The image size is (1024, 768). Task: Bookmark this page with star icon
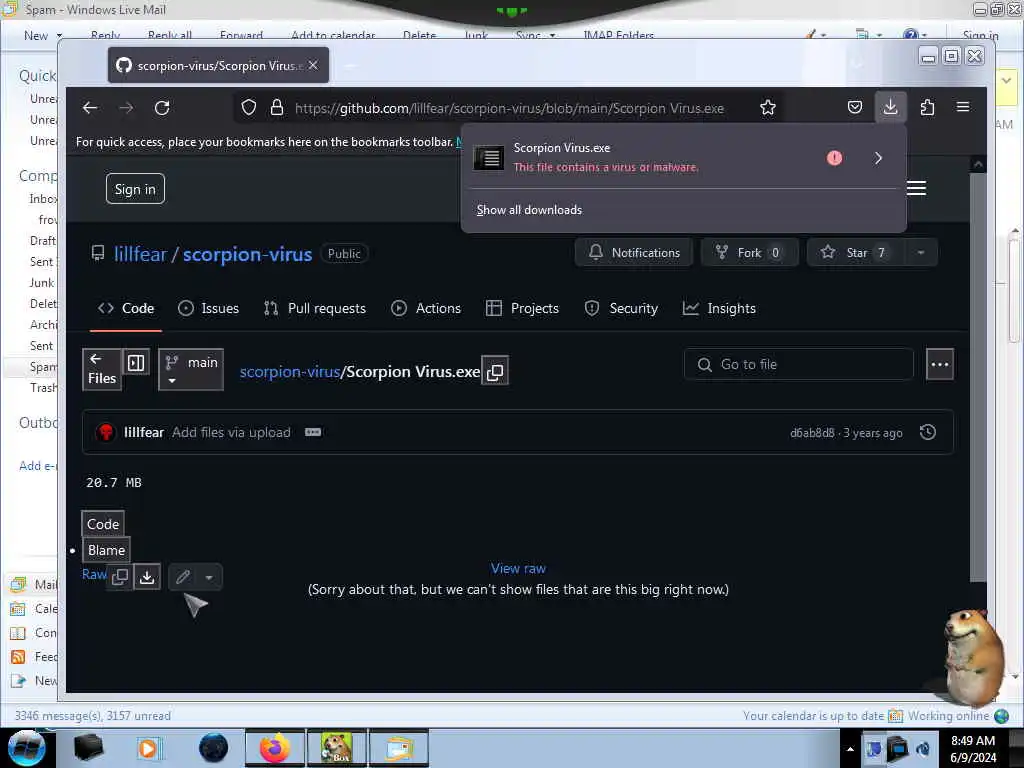point(768,108)
